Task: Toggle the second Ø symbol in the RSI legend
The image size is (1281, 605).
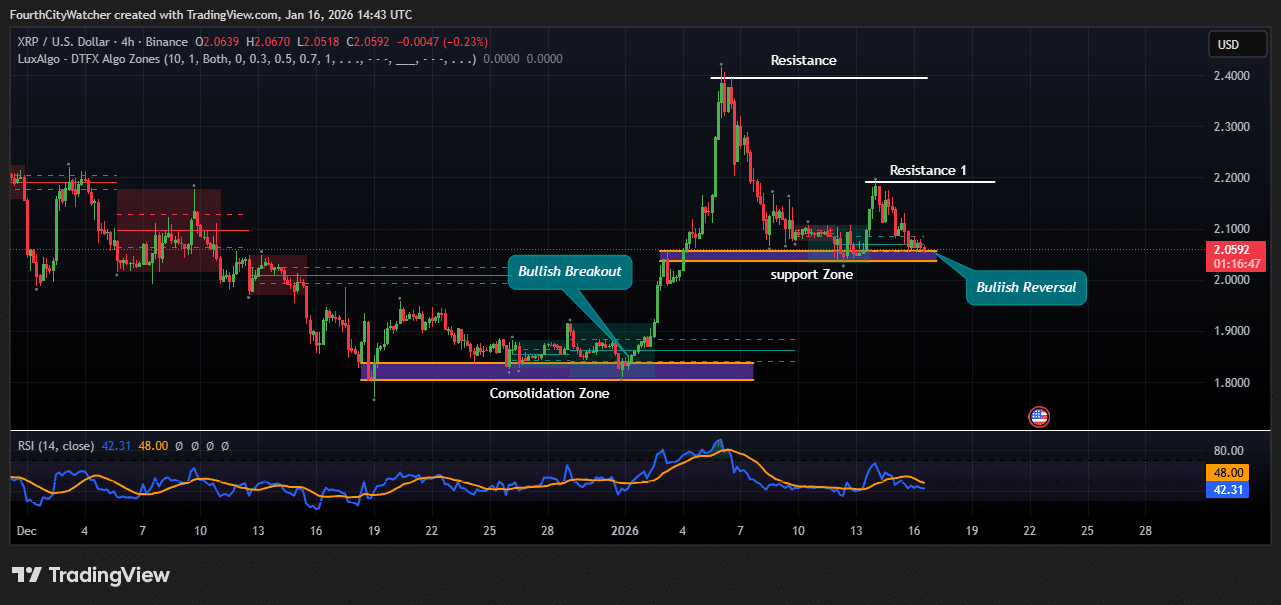Action: 194,446
